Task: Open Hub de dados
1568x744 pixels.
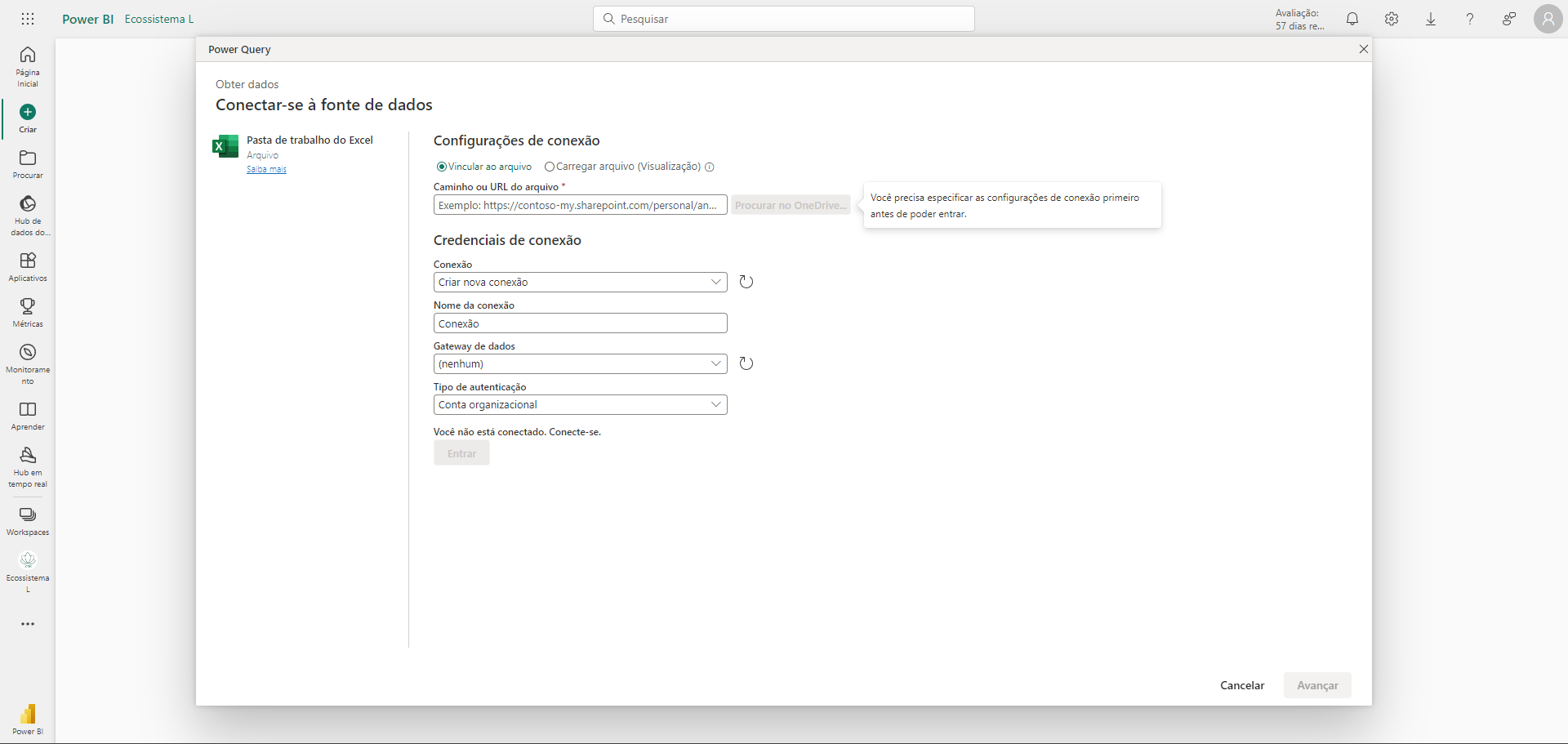Action: pyautogui.click(x=28, y=216)
